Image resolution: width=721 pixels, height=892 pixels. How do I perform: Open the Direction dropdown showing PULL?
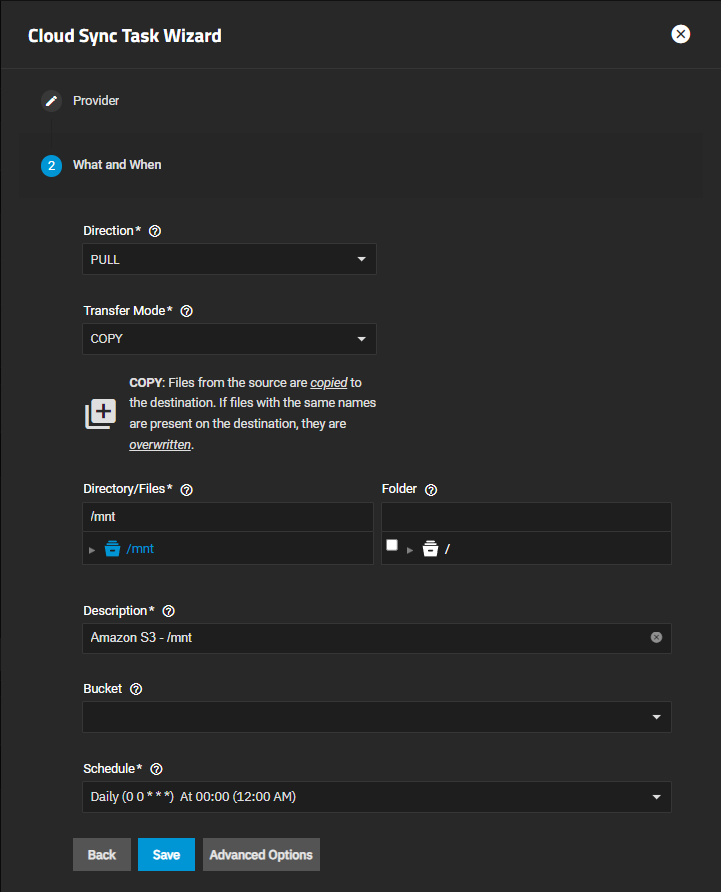229,259
